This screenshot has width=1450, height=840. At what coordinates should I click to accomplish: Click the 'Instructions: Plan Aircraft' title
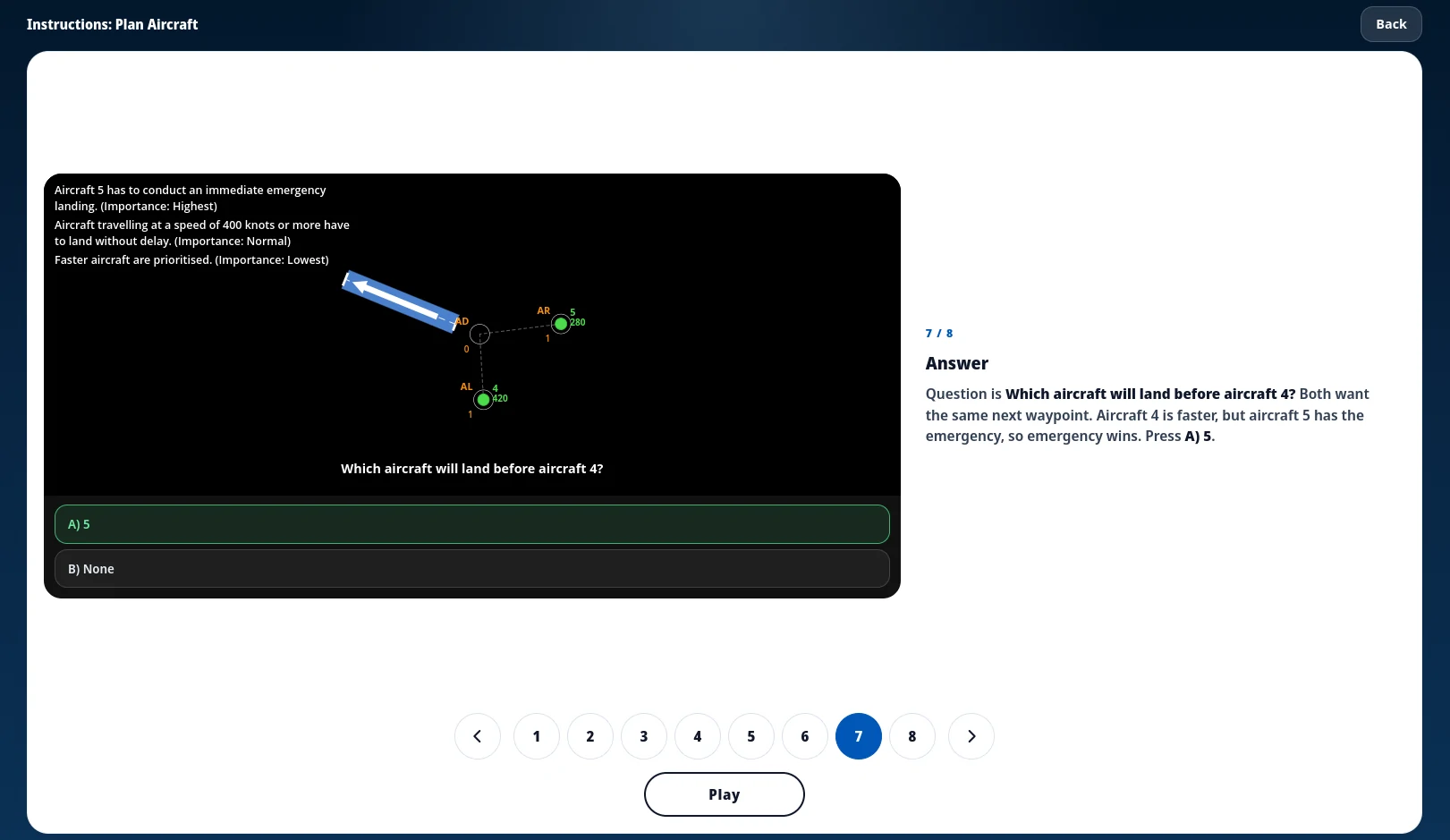(x=112, y=24)
